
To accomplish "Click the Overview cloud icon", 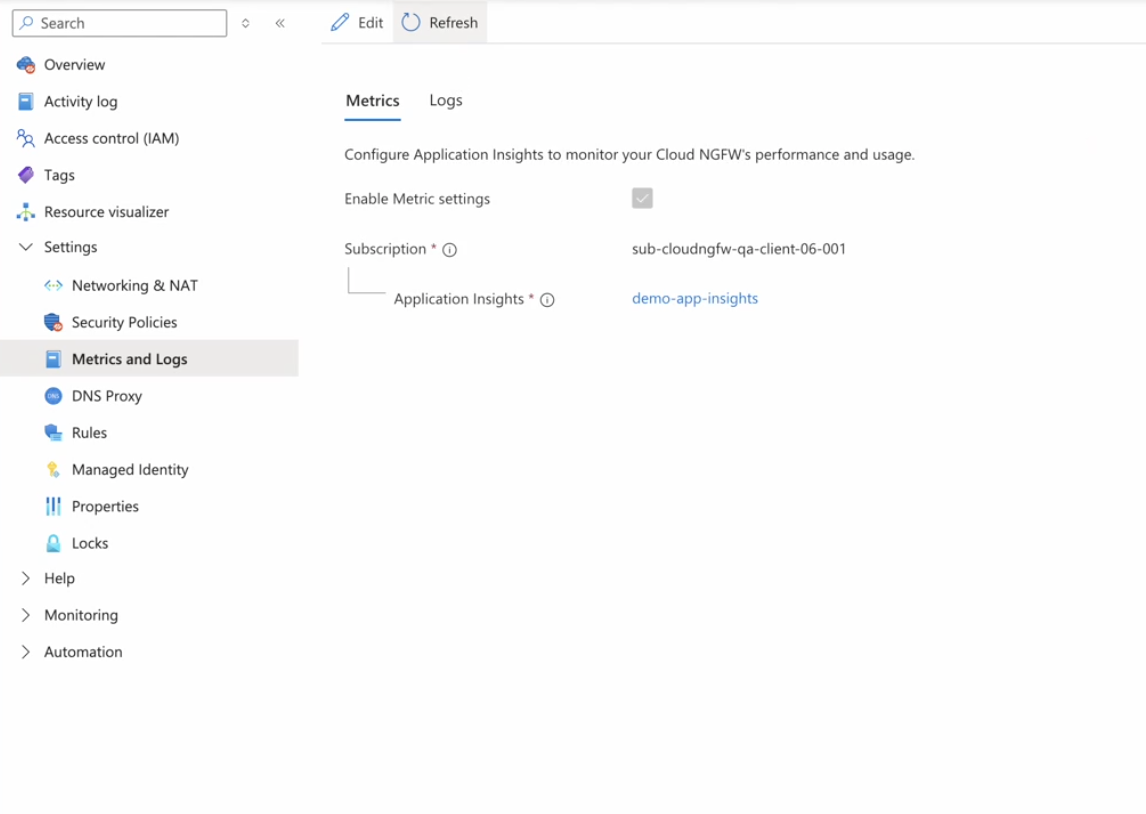I will [26, 65].
